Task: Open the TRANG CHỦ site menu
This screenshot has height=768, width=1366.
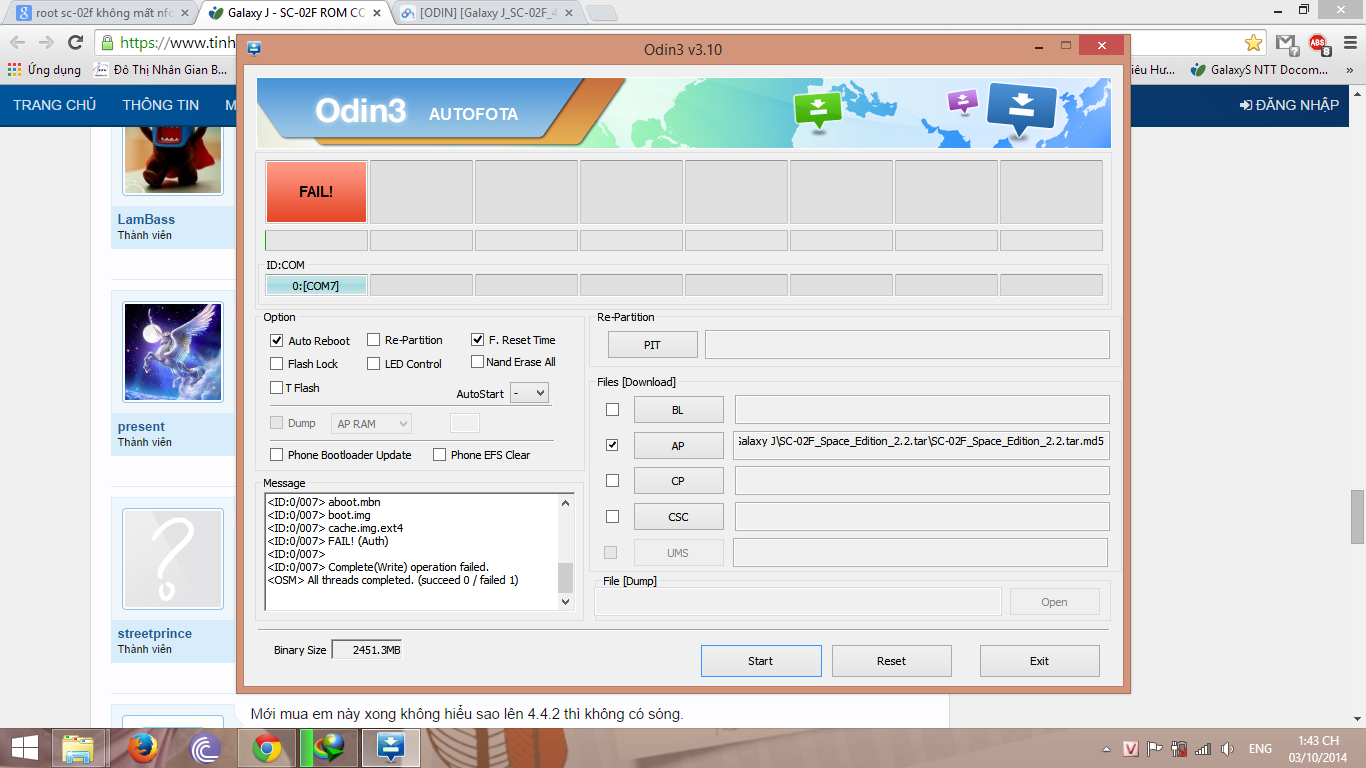Action: coord(55,105)
